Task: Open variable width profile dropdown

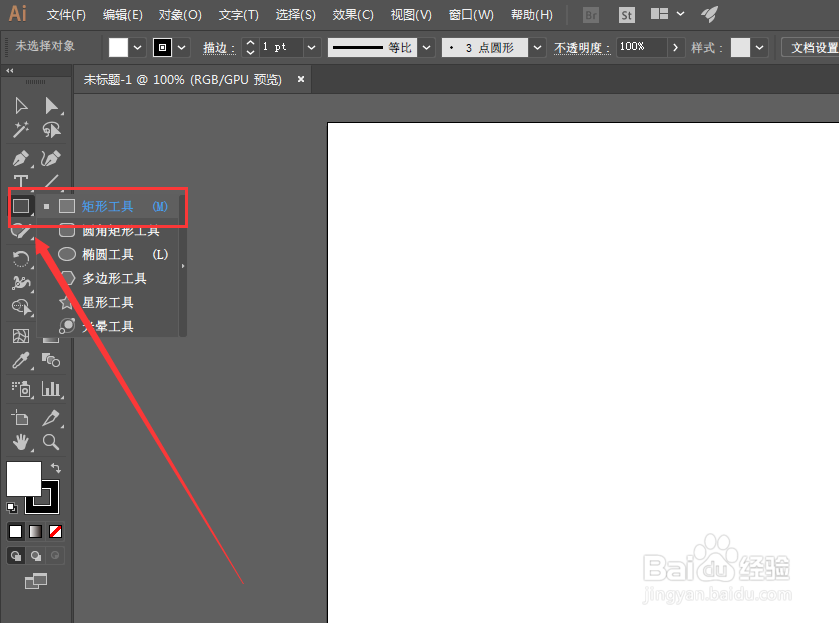Action: point(426,48)
